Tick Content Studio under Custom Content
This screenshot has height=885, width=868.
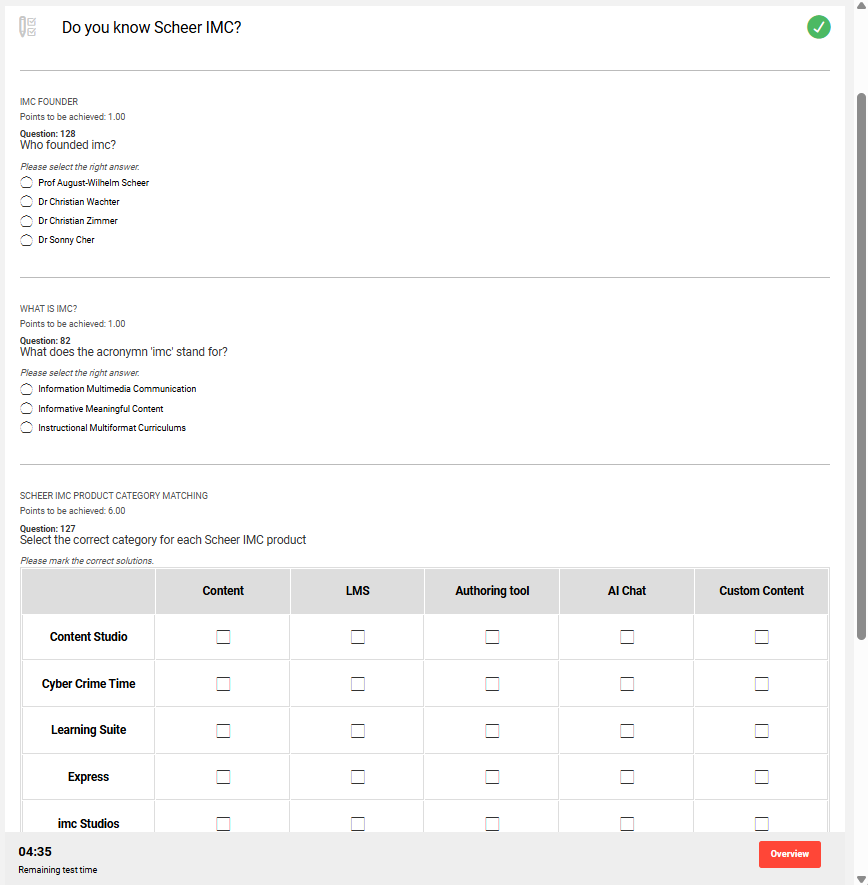(x=761, y=637)
